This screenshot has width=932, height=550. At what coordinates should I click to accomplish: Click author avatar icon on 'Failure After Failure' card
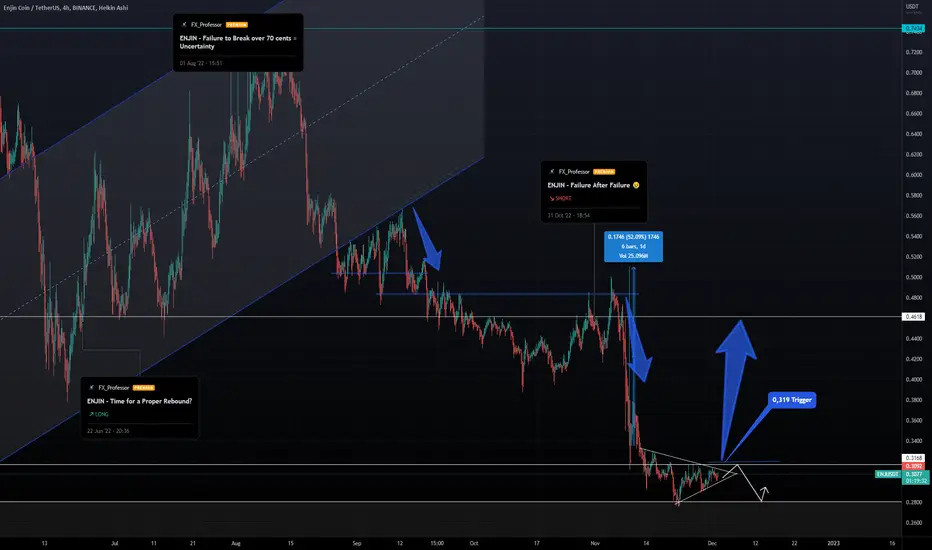tap(552, 172)
